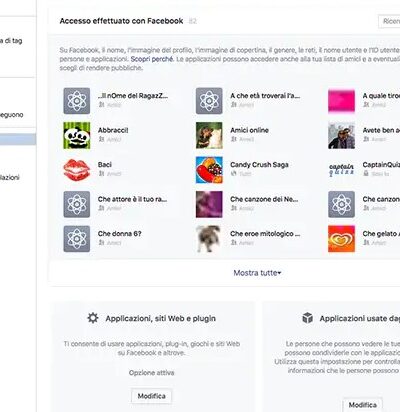Open the 'Che eroe mitologico ...' app name
The width and height of the screenshot is (400, 412).
pos(265,234)
